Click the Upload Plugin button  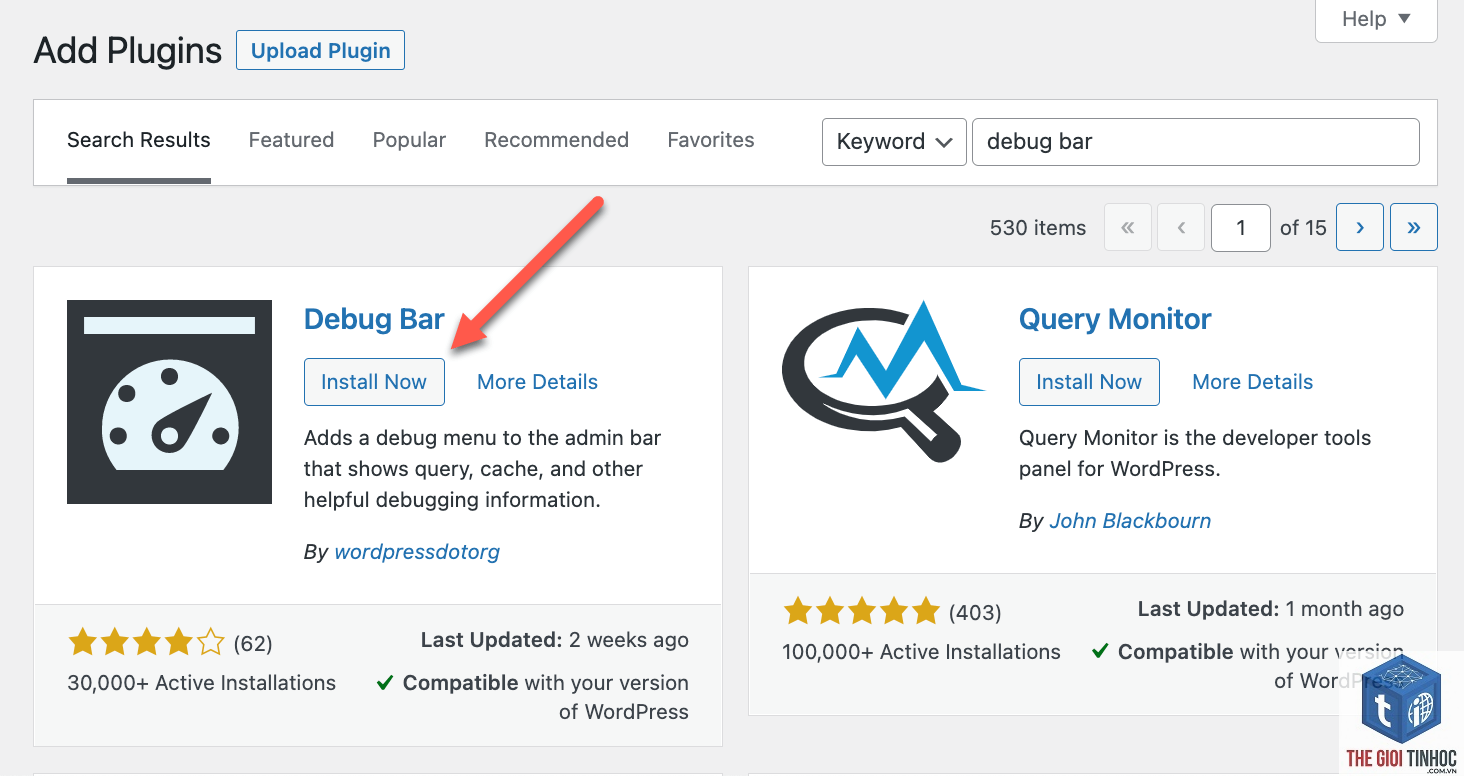[320, 50]
